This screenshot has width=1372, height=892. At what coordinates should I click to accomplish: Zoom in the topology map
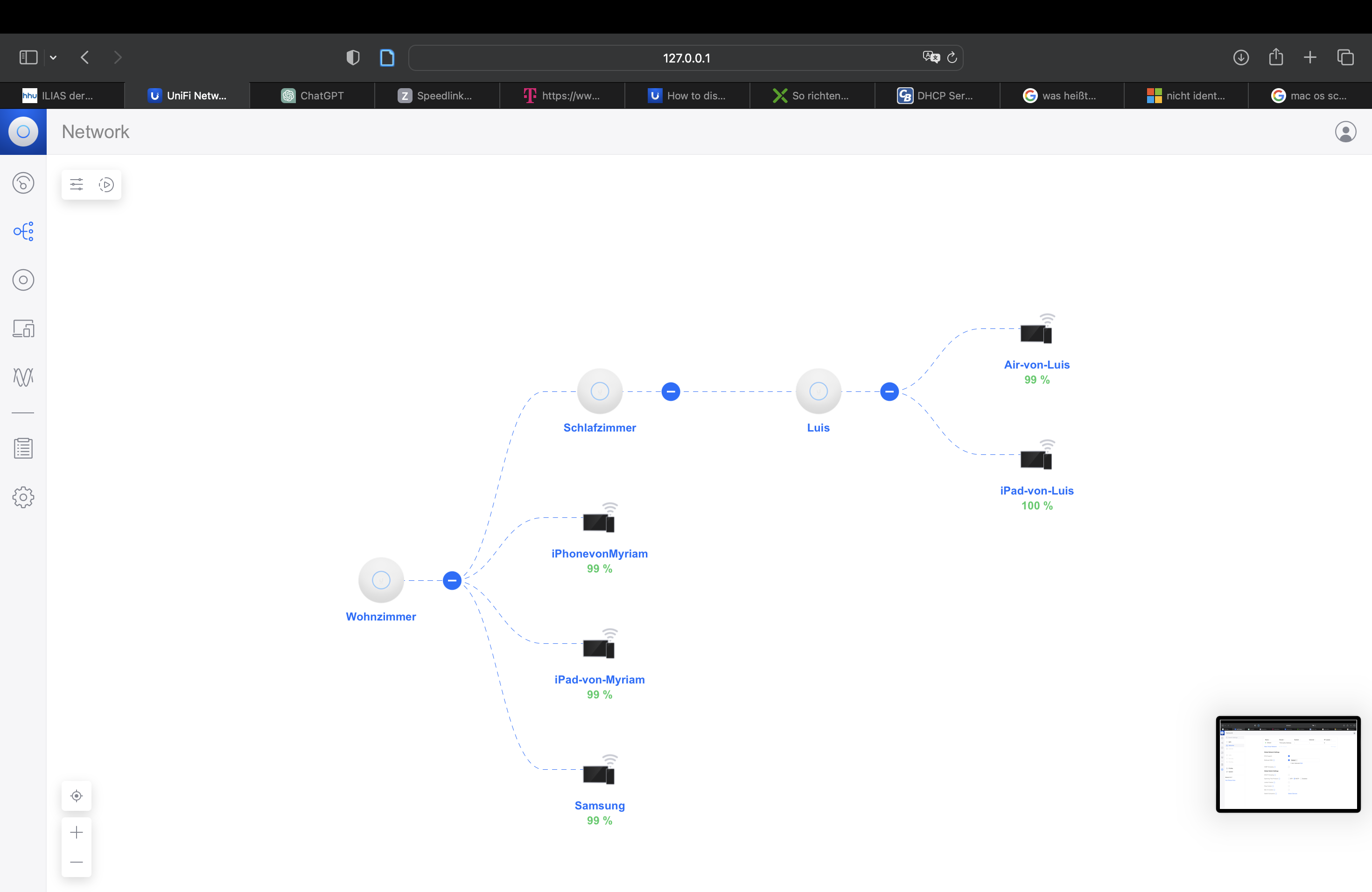pyautogui.click(x=77, y=832)
